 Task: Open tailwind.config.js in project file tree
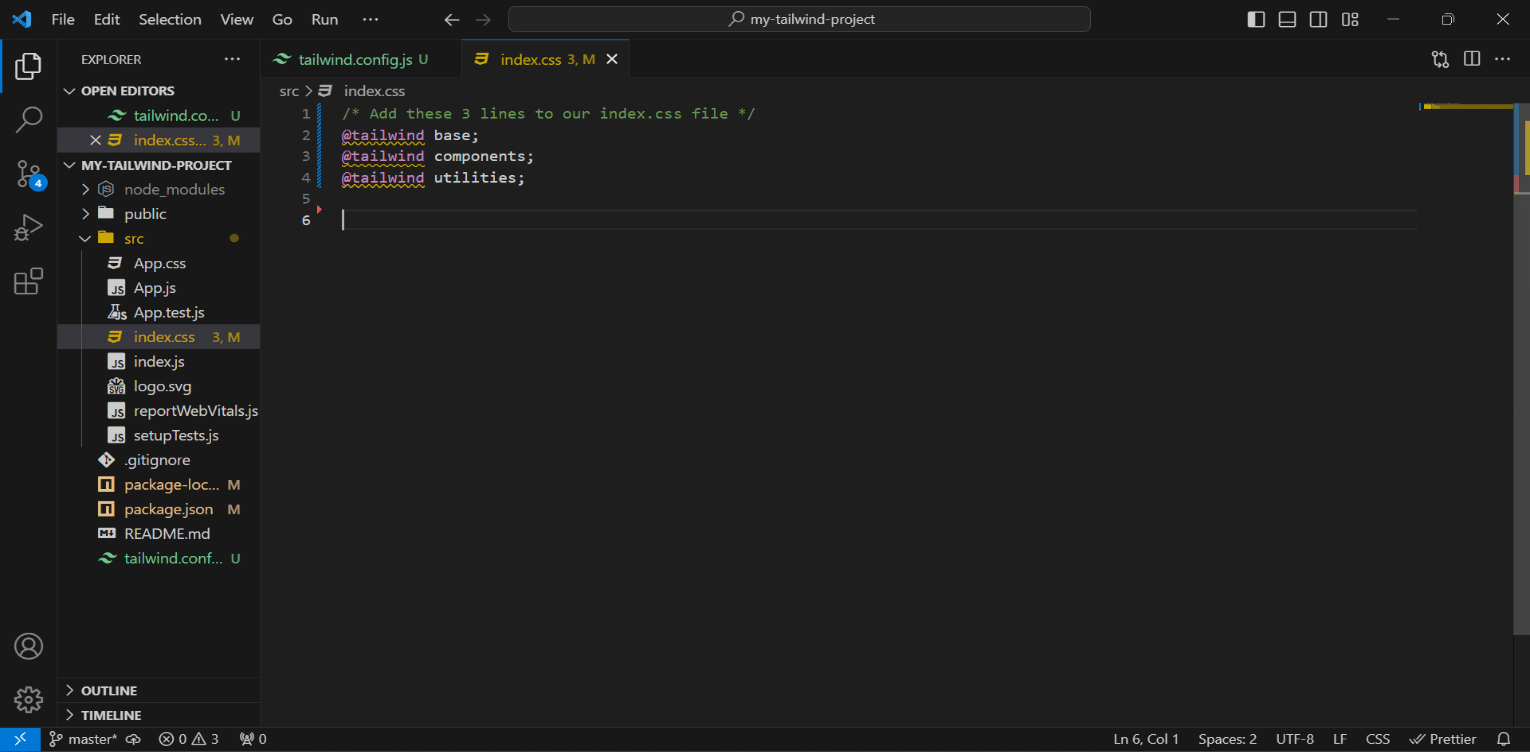click(158, 558)
